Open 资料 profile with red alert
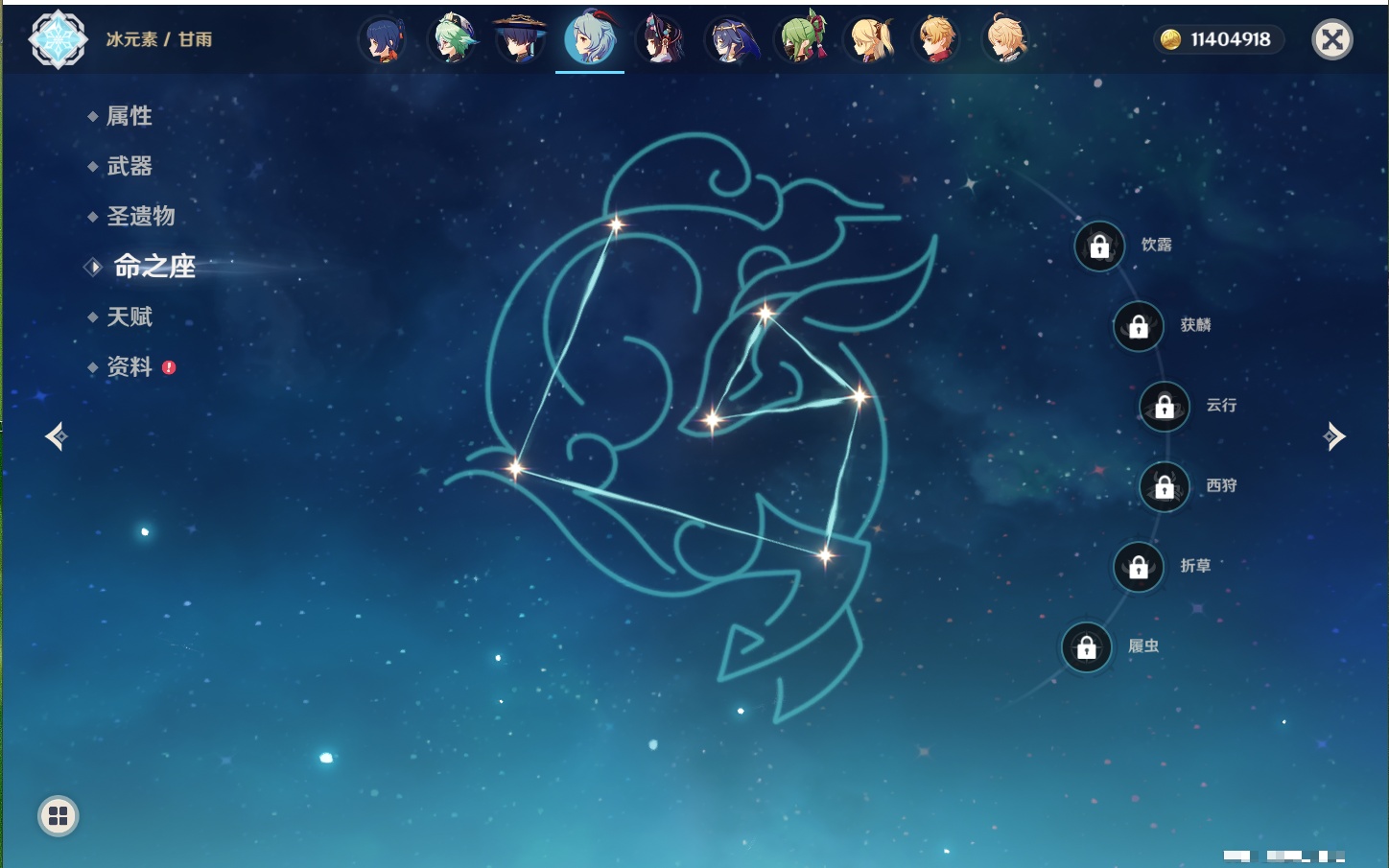Viewport: 1389px width, 868px height. pyautogui.click(x=129, y=366)
